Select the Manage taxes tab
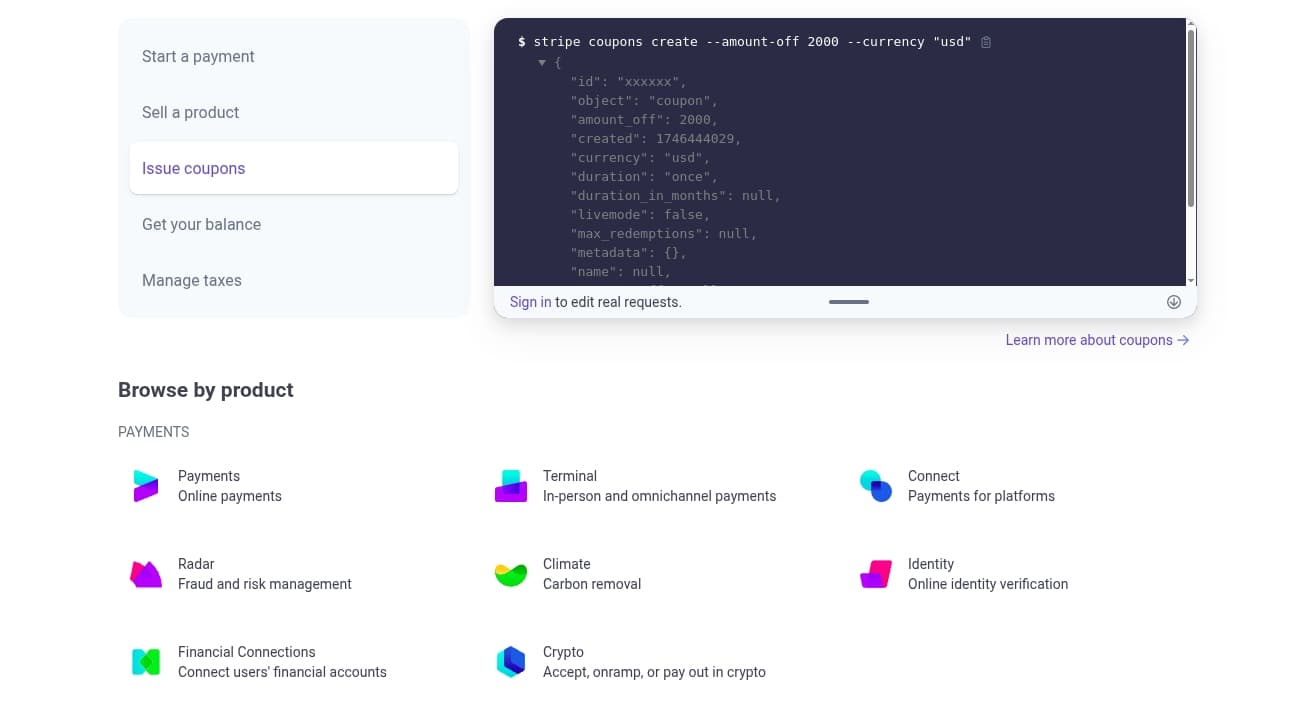 192,281
